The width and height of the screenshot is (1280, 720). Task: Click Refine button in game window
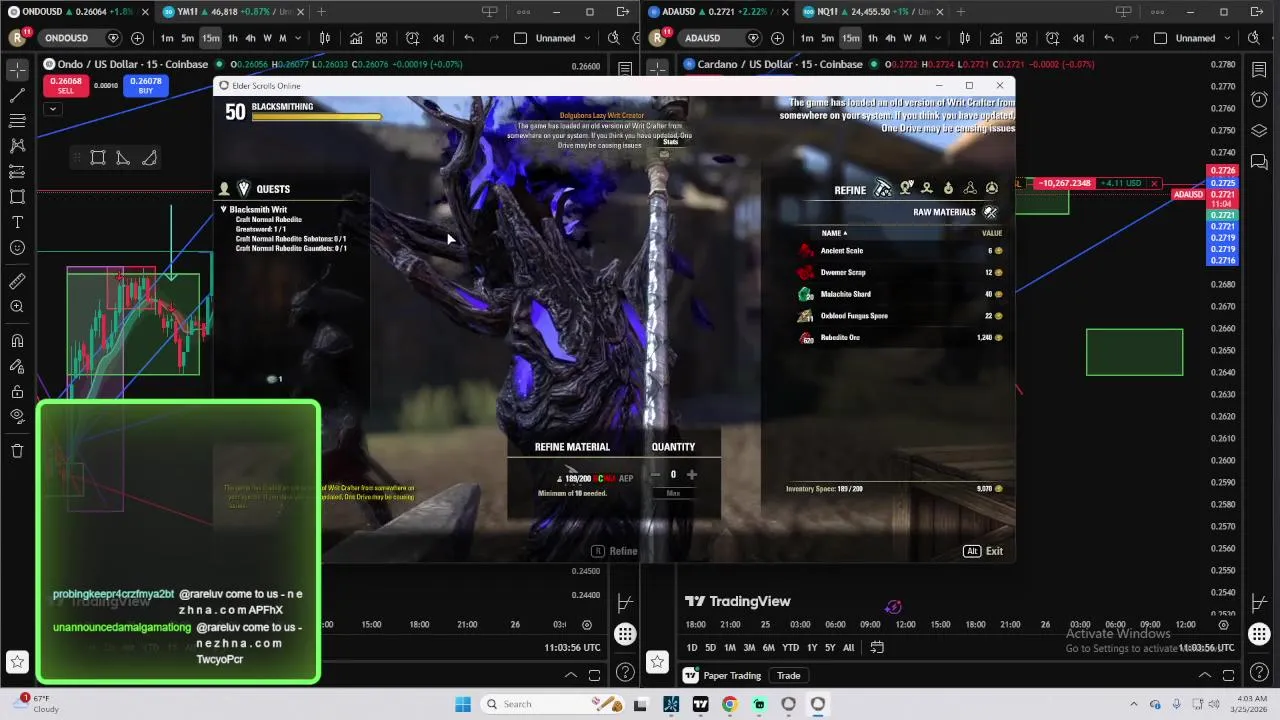pyautogui.click(x=614, y=551)
